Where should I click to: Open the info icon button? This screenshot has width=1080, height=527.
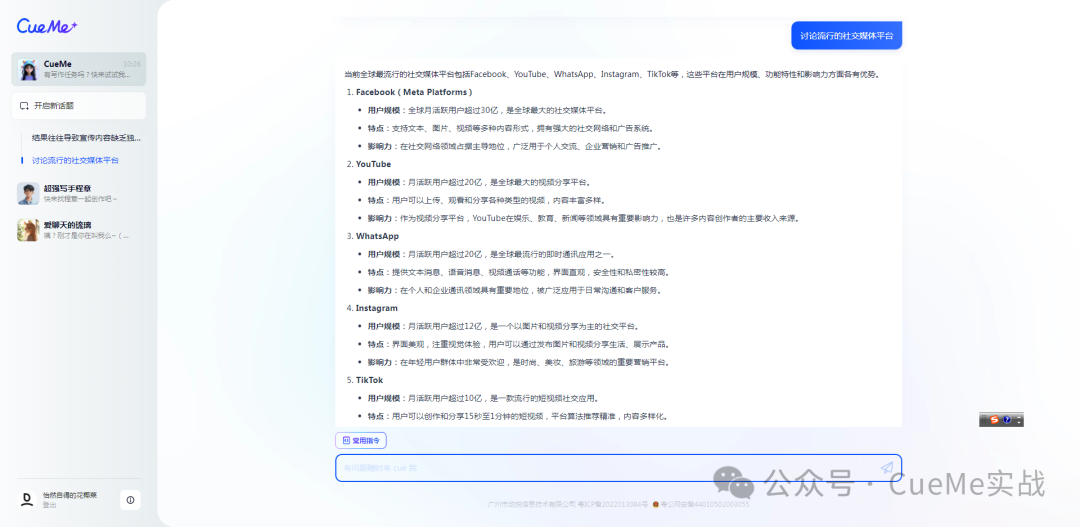(130, 499)
